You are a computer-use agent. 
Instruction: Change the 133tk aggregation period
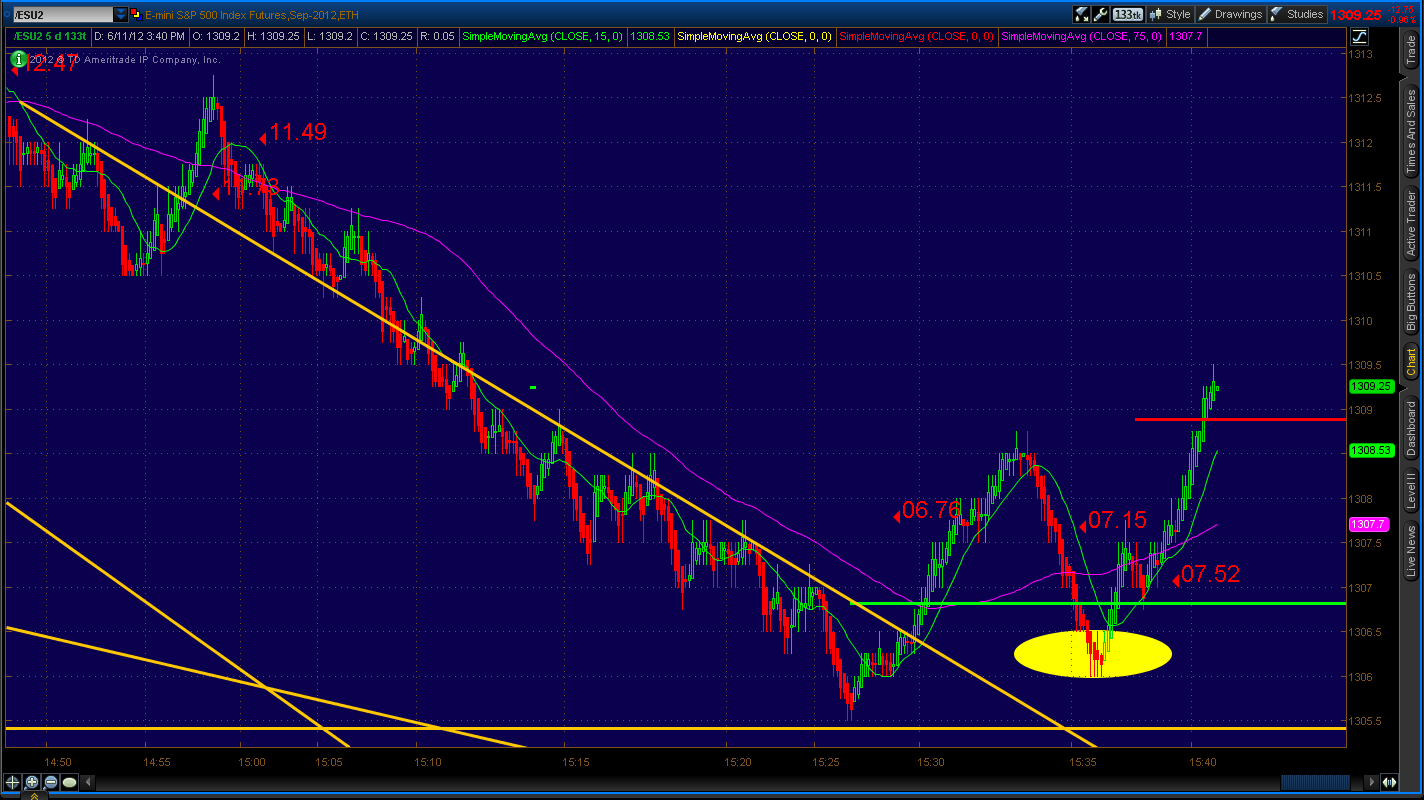(1127, 14)
